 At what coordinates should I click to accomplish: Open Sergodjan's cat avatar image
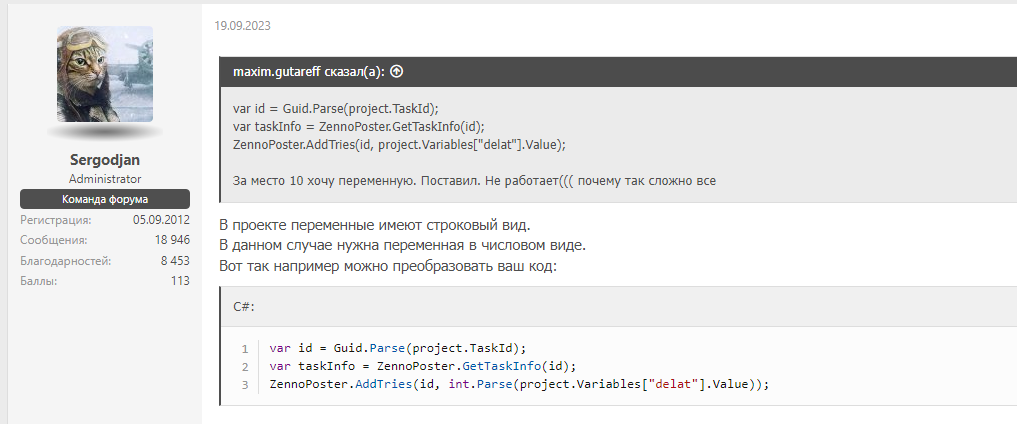[105, 74]
